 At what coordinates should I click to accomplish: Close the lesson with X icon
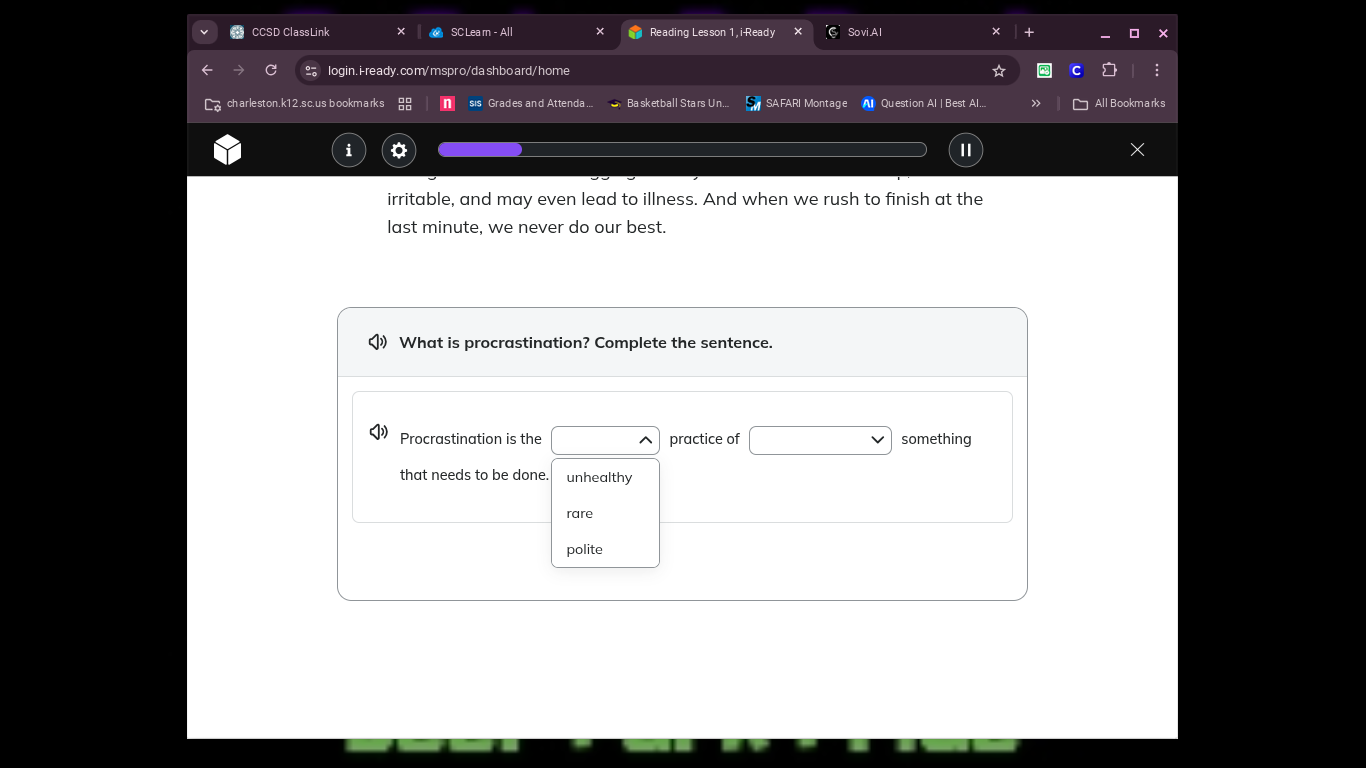[x=1137, y=150]
